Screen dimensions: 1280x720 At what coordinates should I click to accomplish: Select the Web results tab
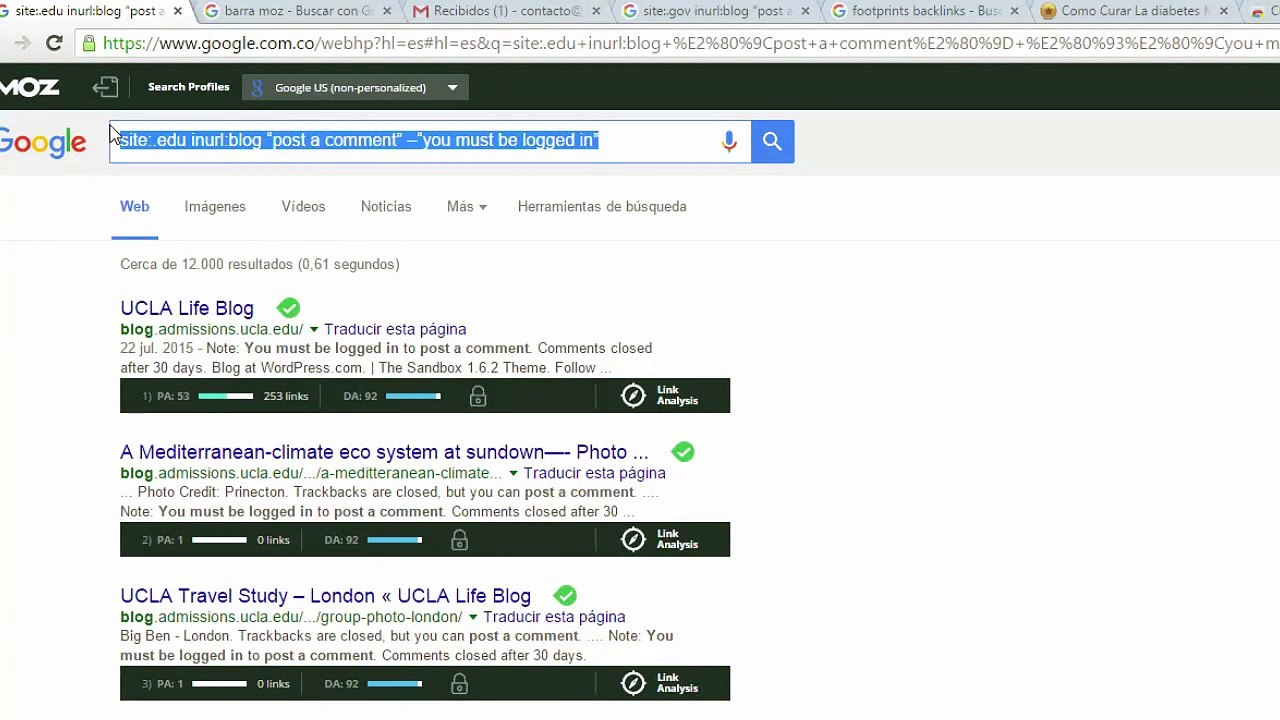click(x=135, y=207)
